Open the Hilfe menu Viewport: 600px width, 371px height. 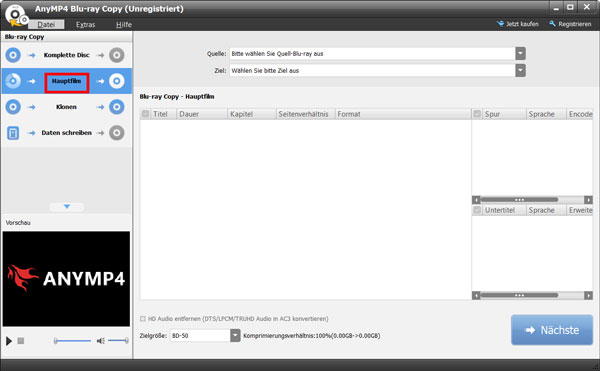pyautogui.click(x=124, y=24)
